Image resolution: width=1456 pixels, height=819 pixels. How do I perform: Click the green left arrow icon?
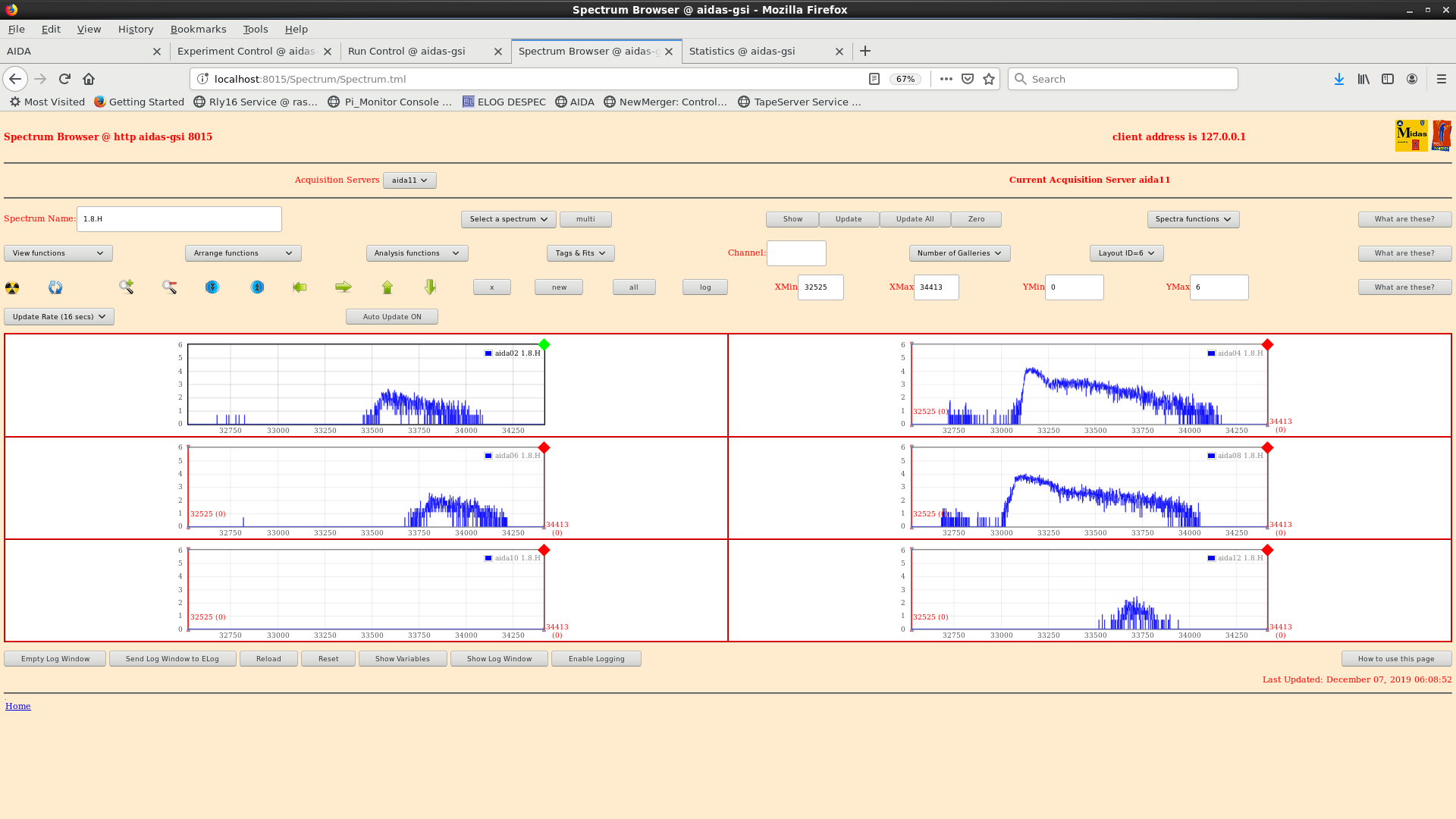(300, 287)
